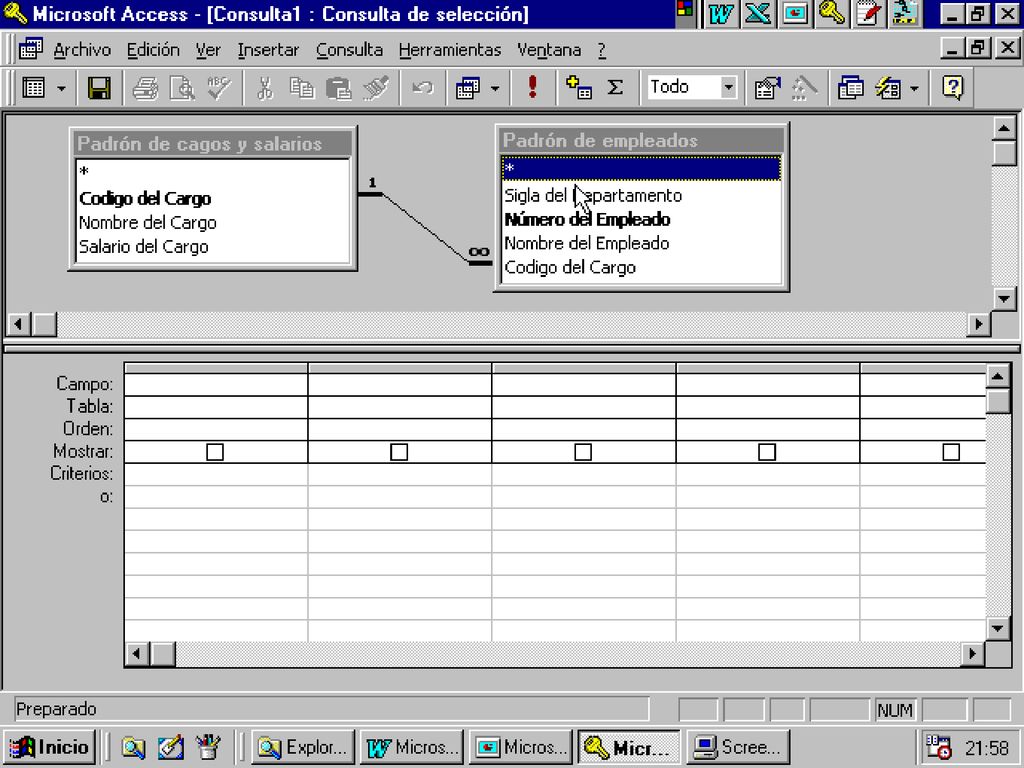
Task: Open the Ventana menu
Action: pyautogui.click(x=549, y=50)
